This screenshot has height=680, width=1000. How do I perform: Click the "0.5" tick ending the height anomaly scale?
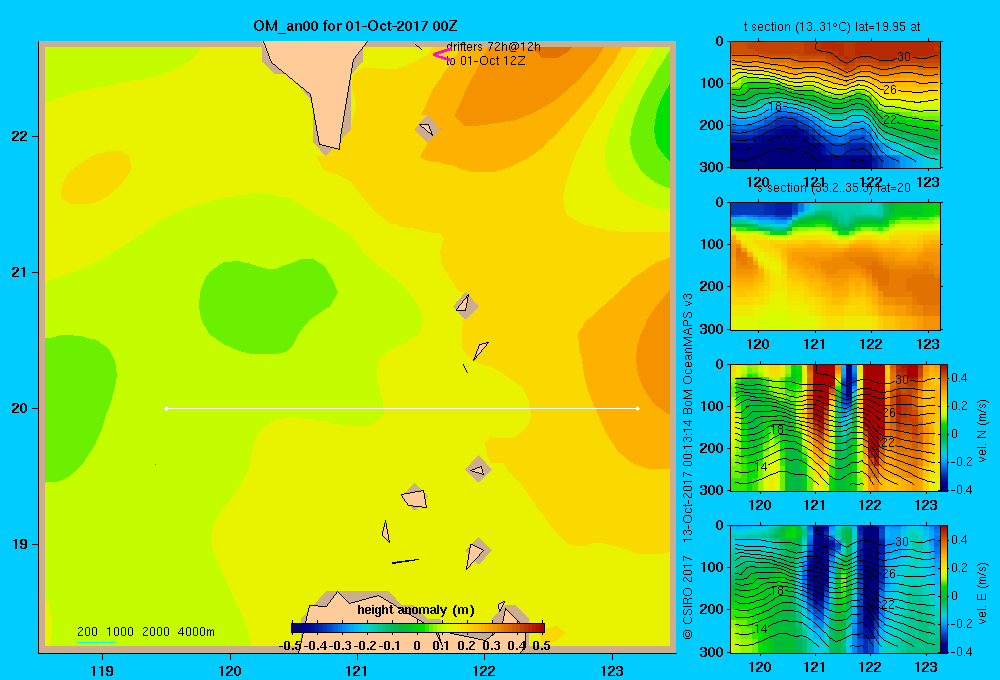click(x=541, y=646)
